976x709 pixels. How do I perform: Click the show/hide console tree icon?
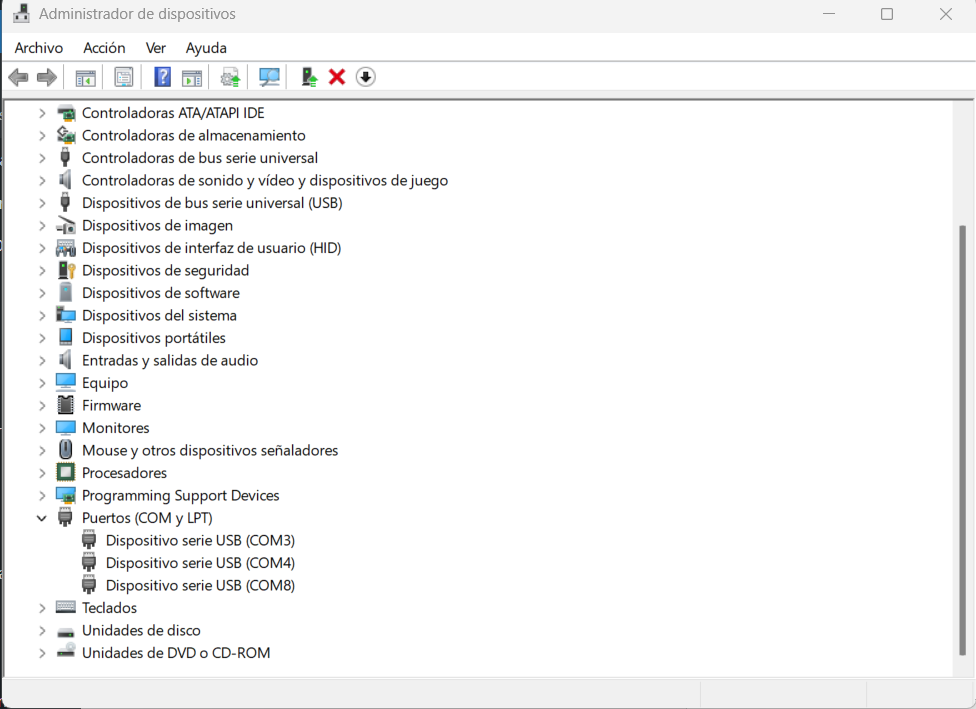click(86, 77)
